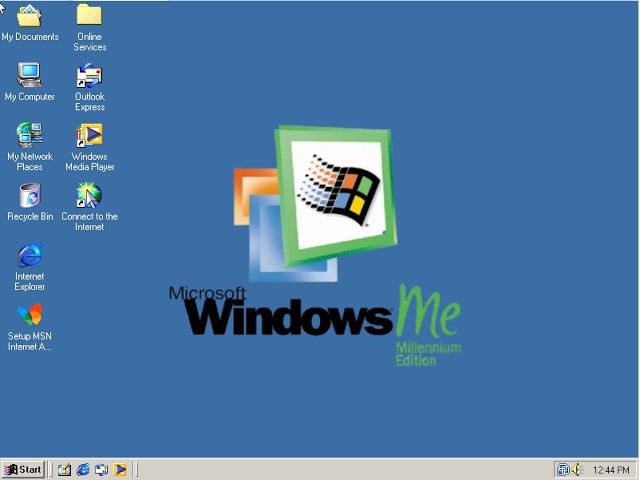This screenshot has height=480, width=640.
Task: Click Show Desktop in Quick Launch
Action: [64, 470]
